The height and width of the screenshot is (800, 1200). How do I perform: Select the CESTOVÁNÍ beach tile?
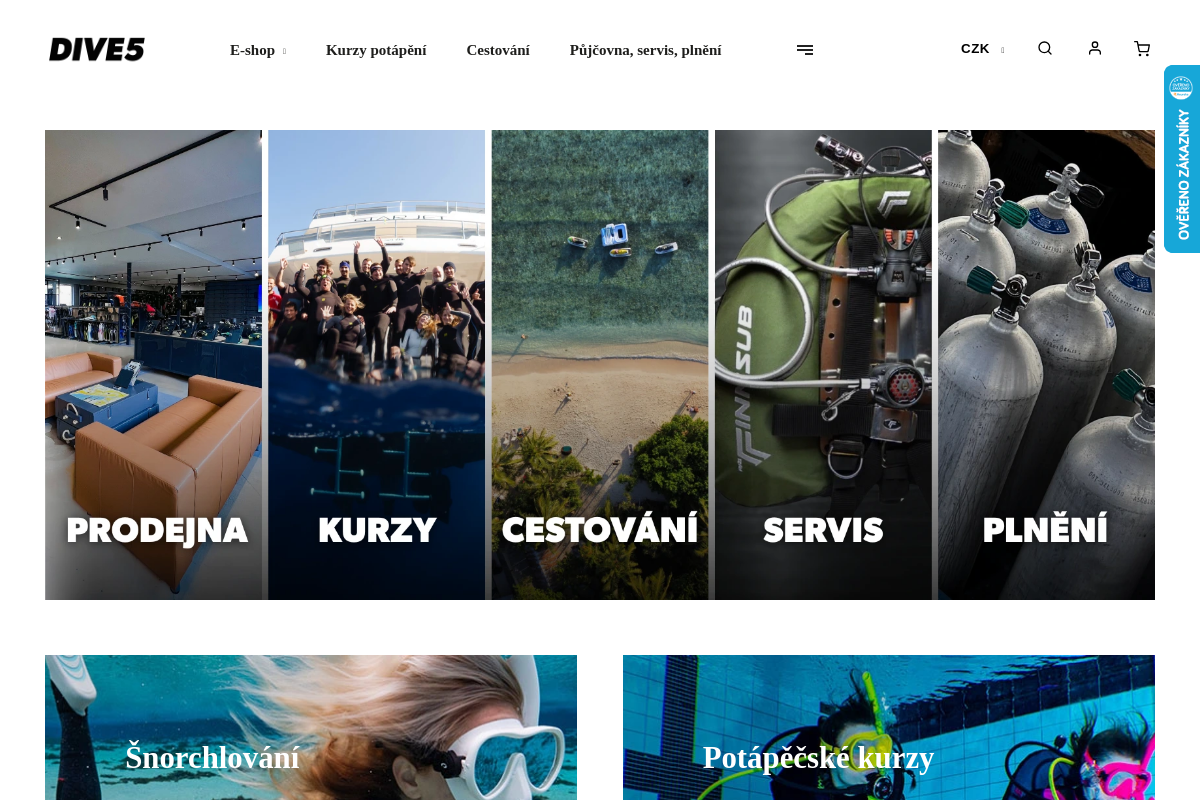tap(600, 365)
